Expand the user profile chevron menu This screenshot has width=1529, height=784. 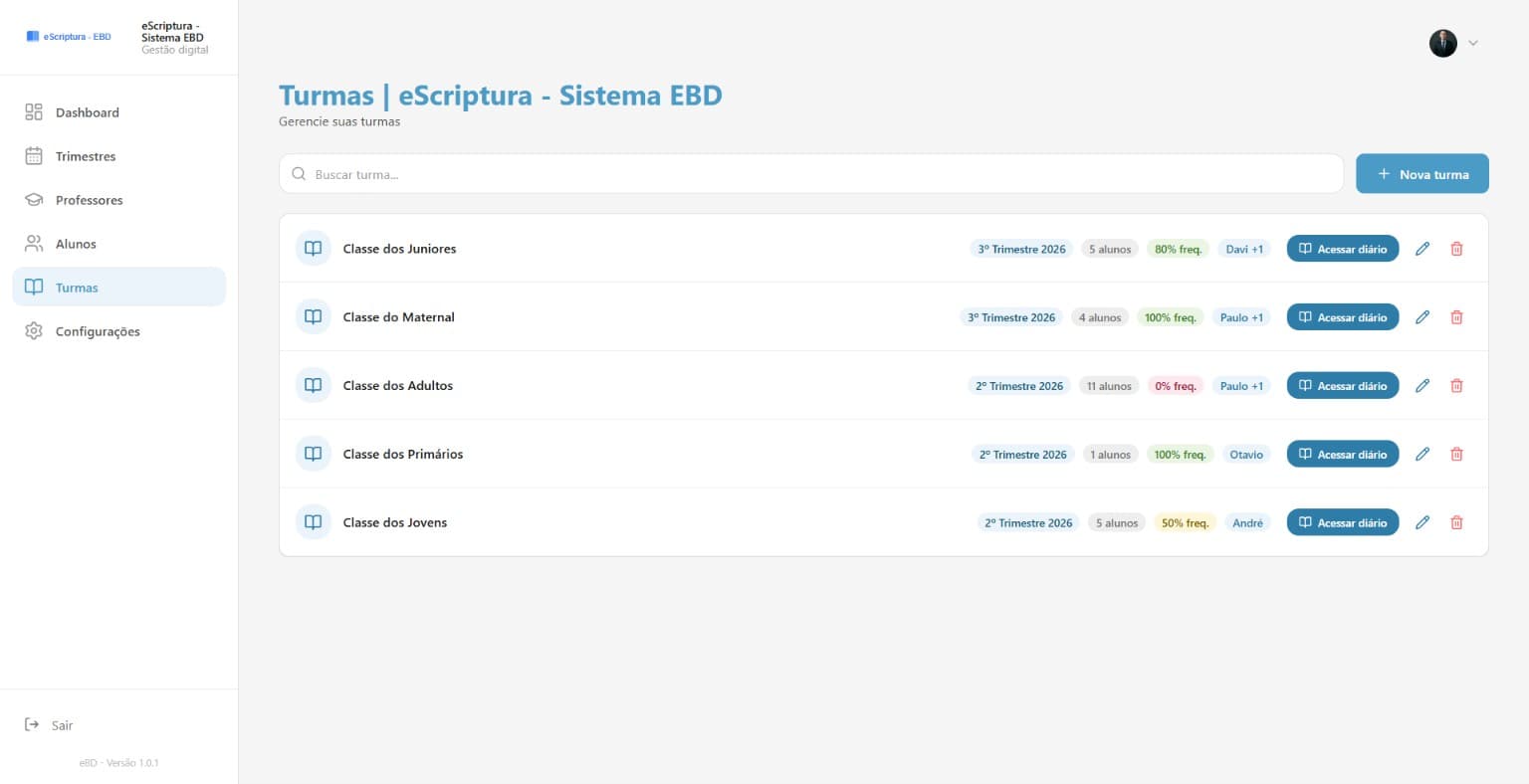(1473, 43)
